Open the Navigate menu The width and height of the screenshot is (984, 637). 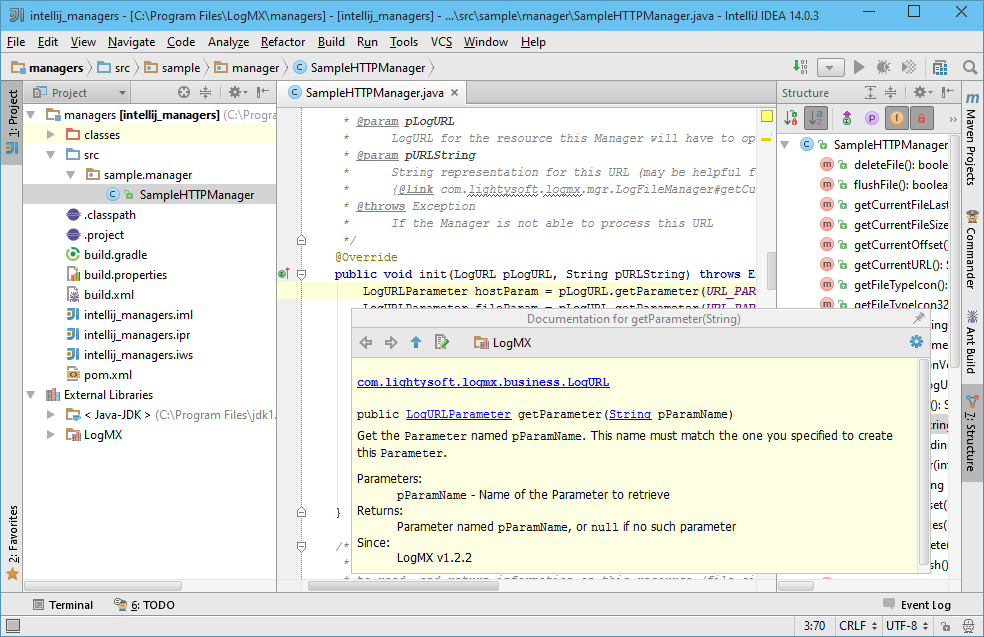click(x=131, y=41)
